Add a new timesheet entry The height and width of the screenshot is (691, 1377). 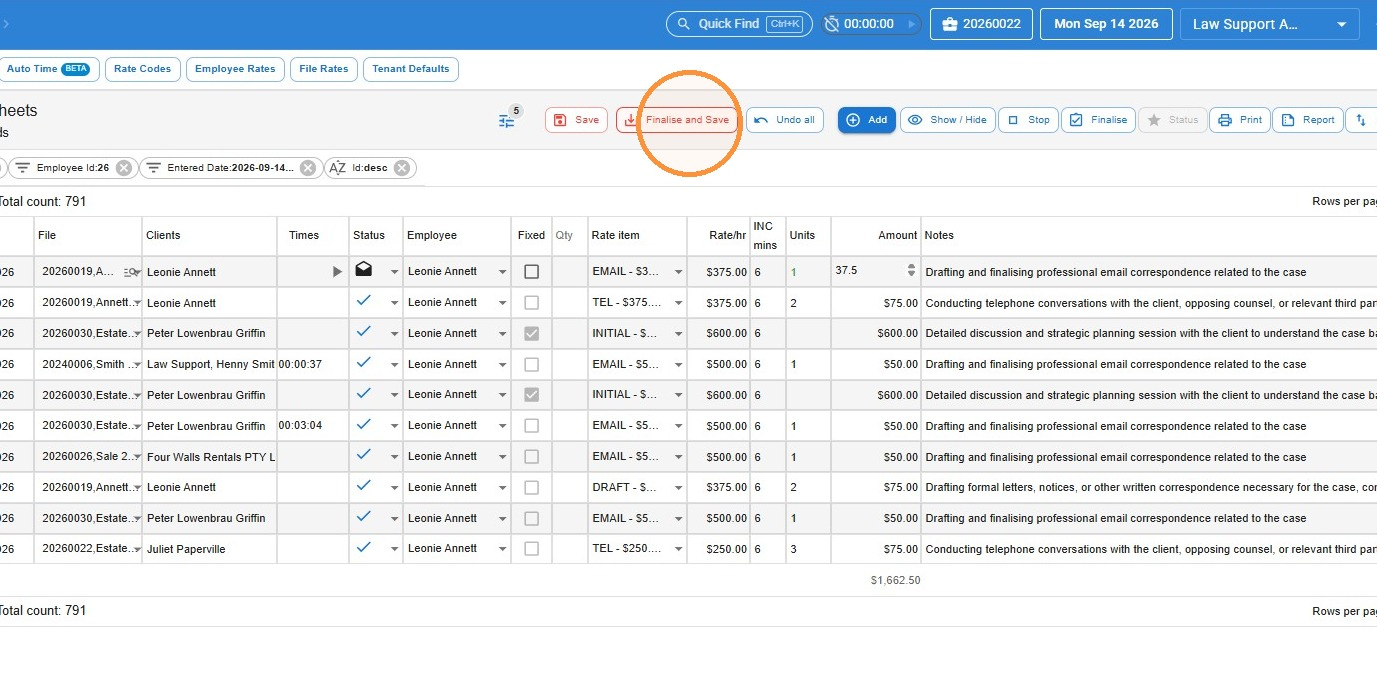tap(867, 120)
